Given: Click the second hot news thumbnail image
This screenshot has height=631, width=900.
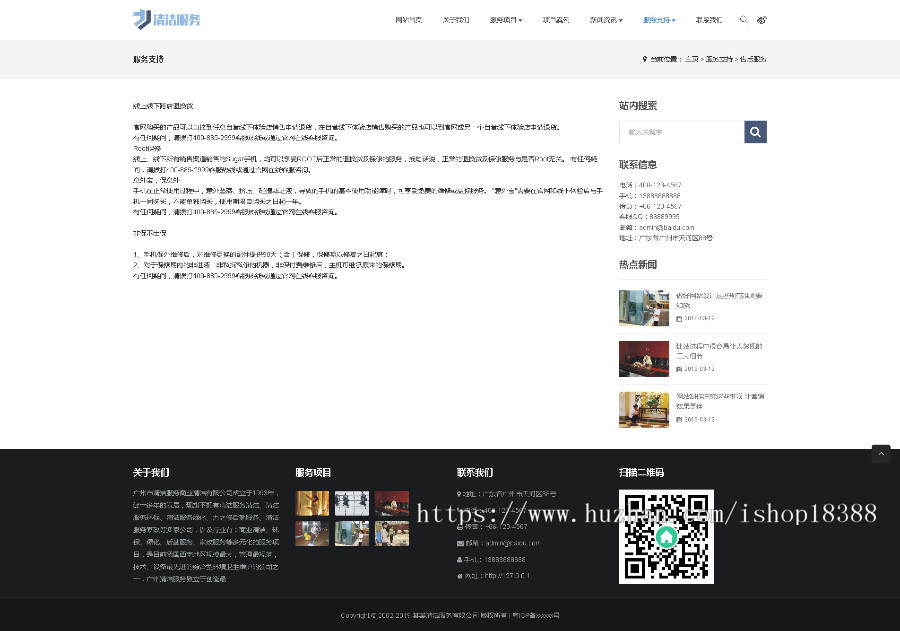Looking at the screenshot, I should [644, 358].
